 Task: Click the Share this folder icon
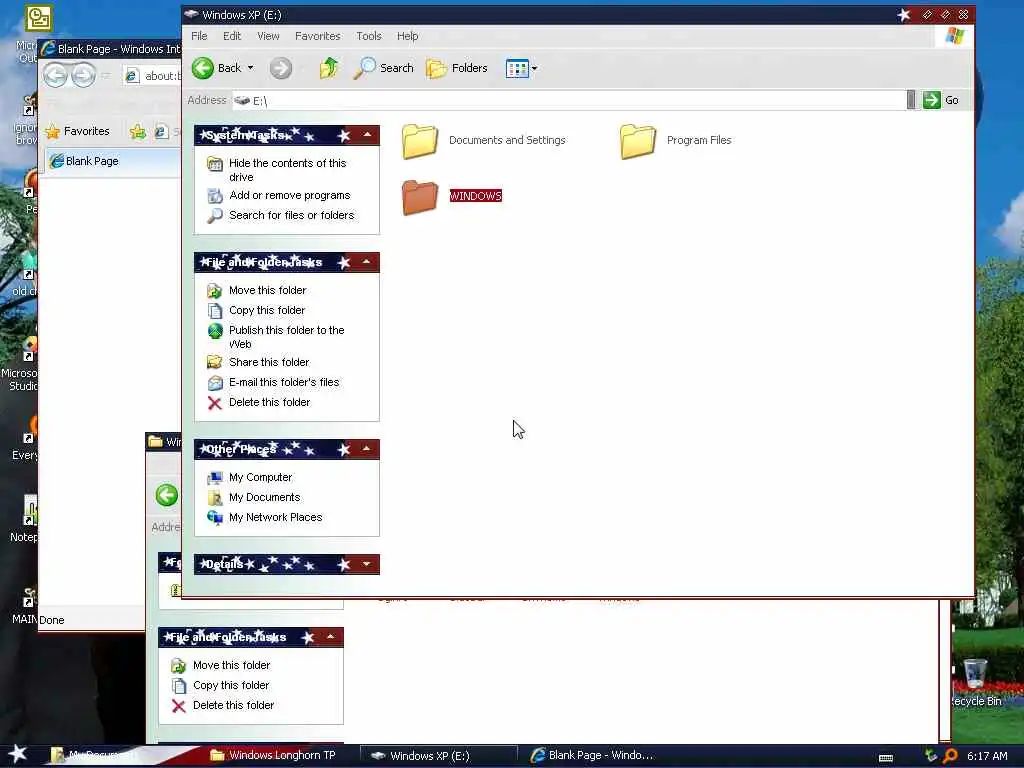214,362
